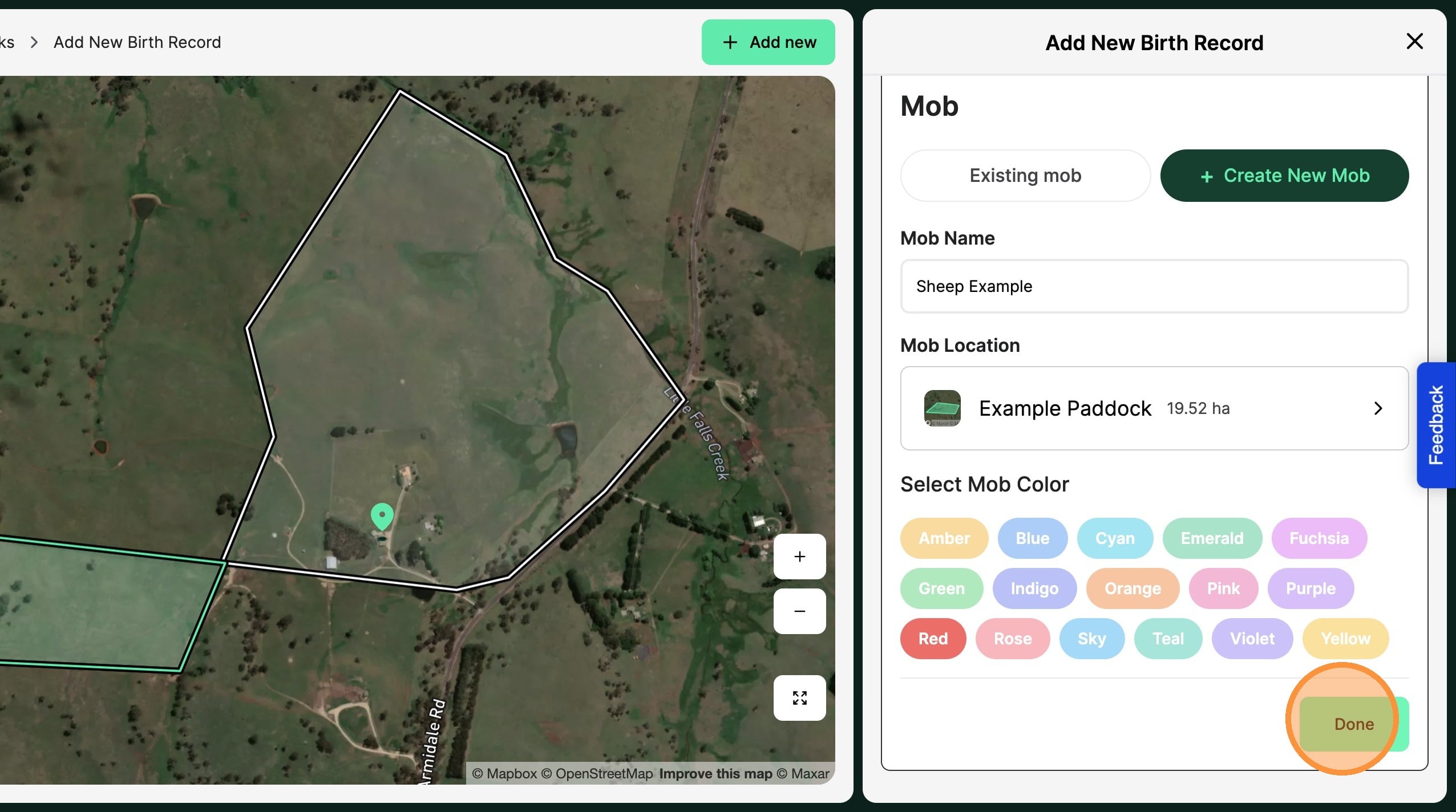Click the green location pin marker
Image resolution: width=1456 pixels, height=812 pixels.
[382, 515]
